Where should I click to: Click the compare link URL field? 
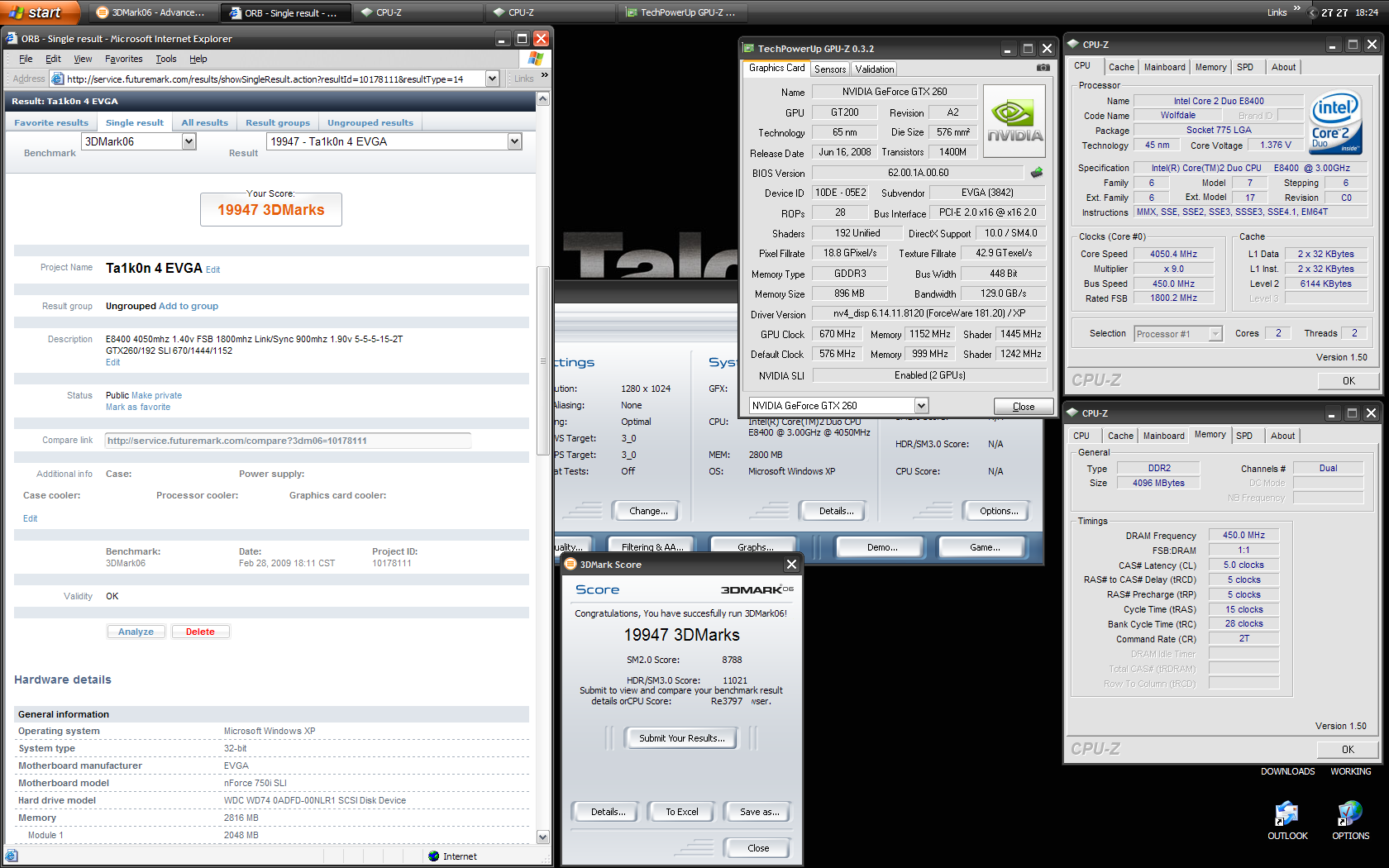coord(288,441)
